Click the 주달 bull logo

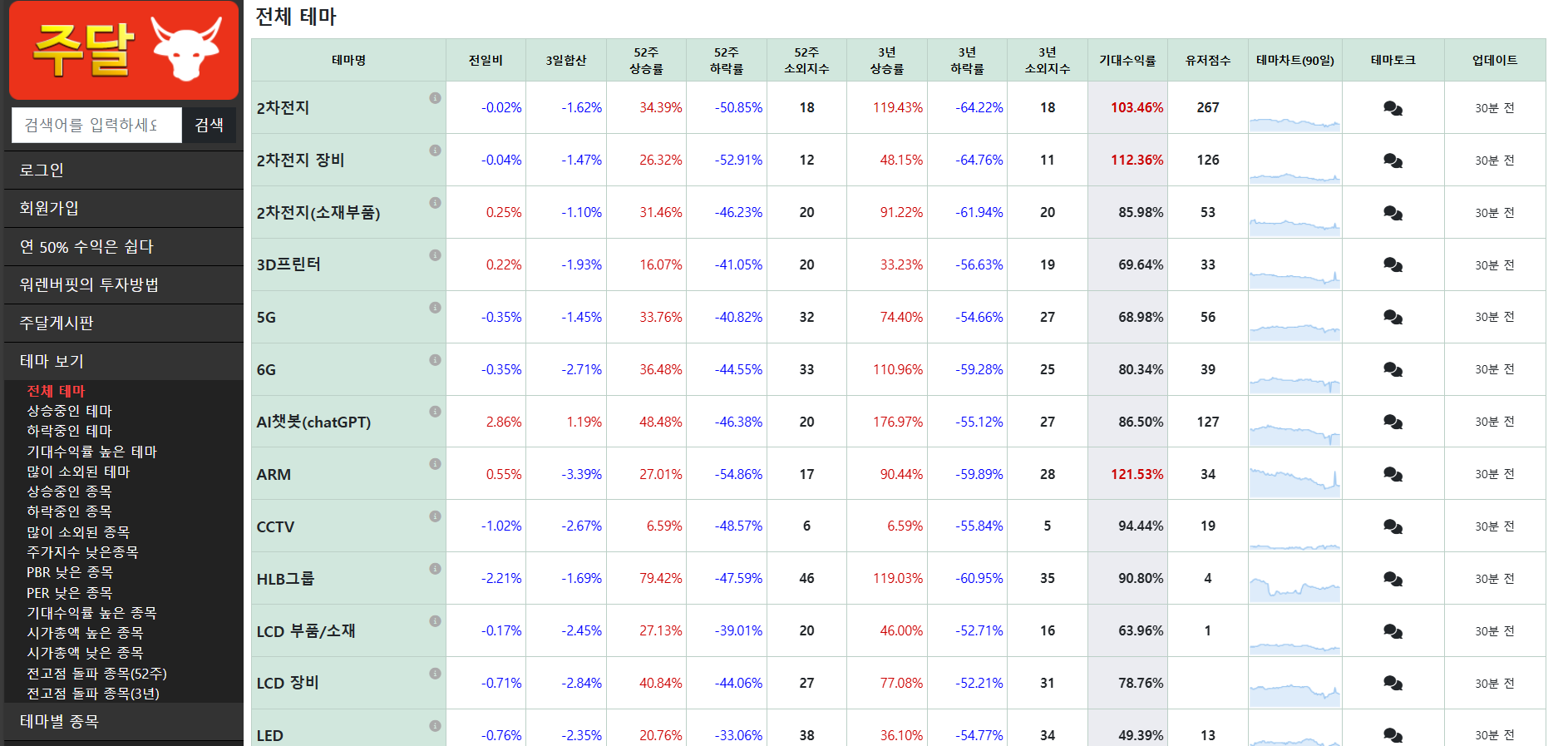pyautogui.click(x=124, y=50)
